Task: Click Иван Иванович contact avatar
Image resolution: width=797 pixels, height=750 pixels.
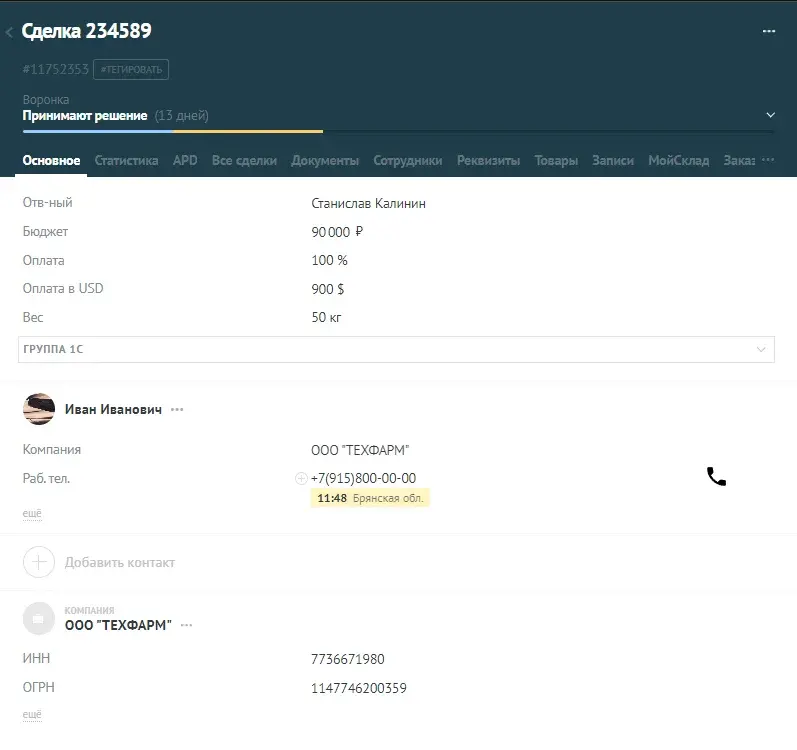Action: (x=39, y=409)
